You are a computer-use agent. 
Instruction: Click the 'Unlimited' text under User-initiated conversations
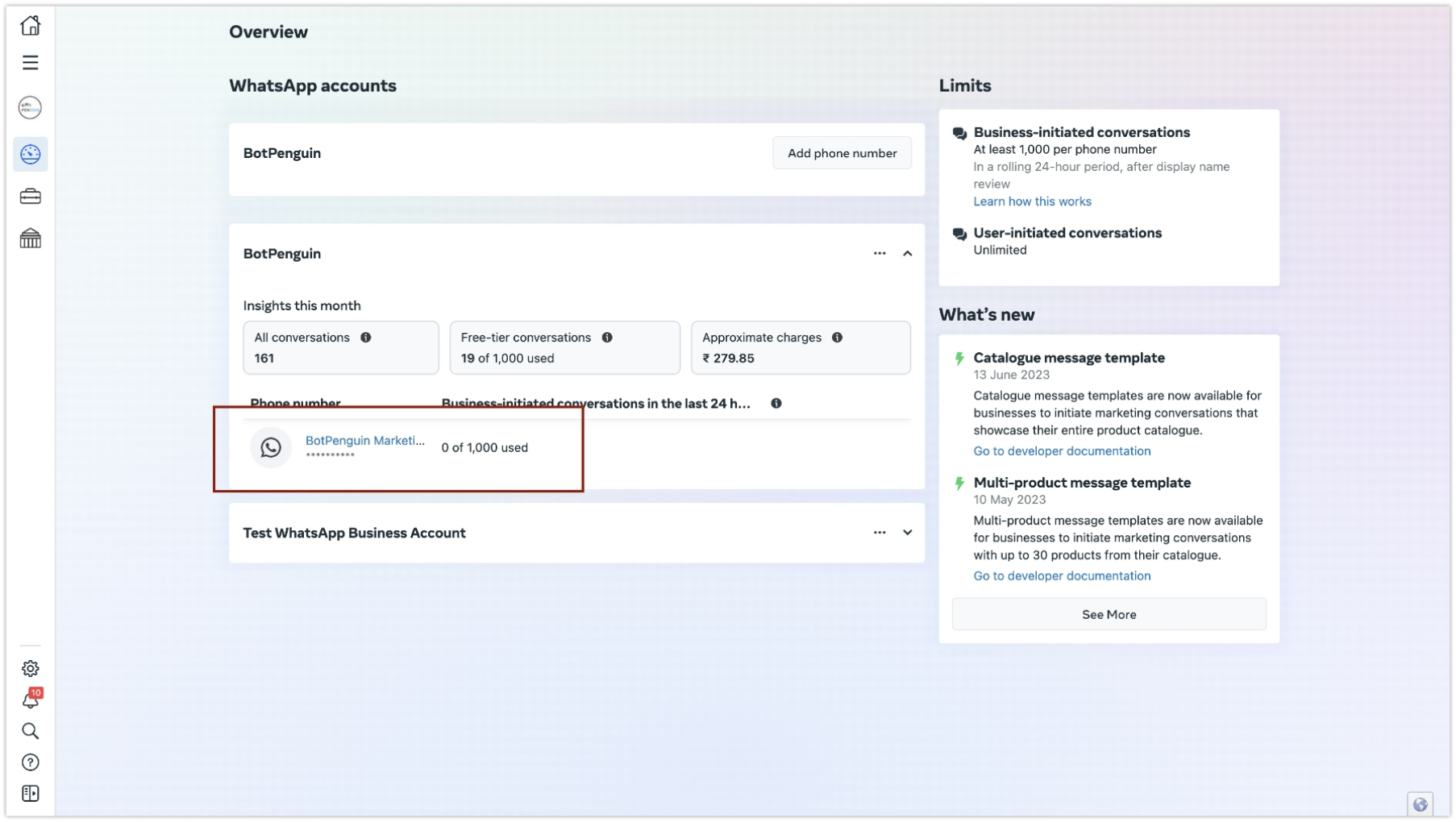(1000, 251)
